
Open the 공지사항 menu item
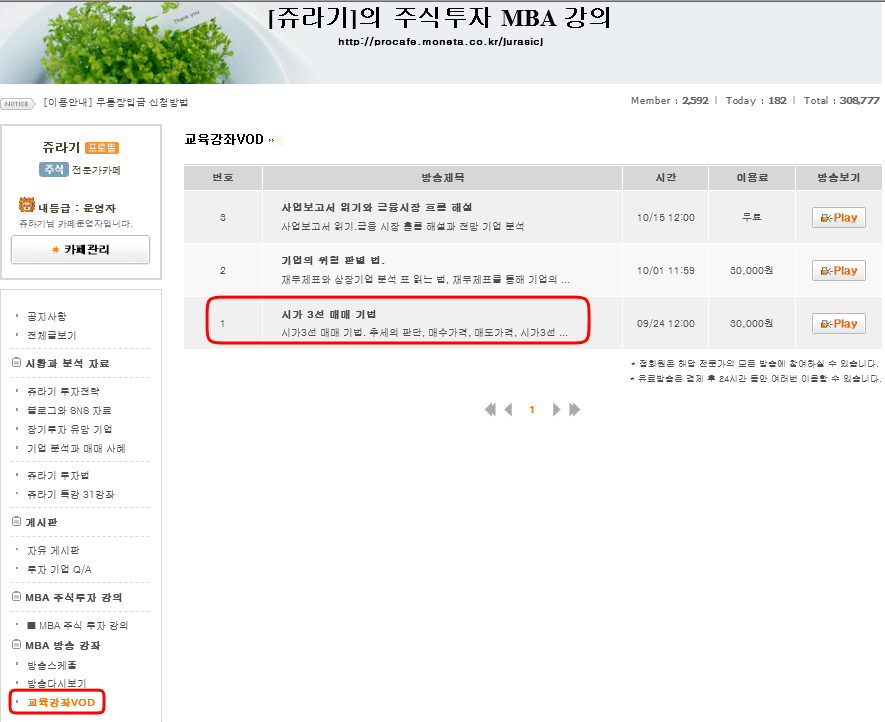click(47, 316)
